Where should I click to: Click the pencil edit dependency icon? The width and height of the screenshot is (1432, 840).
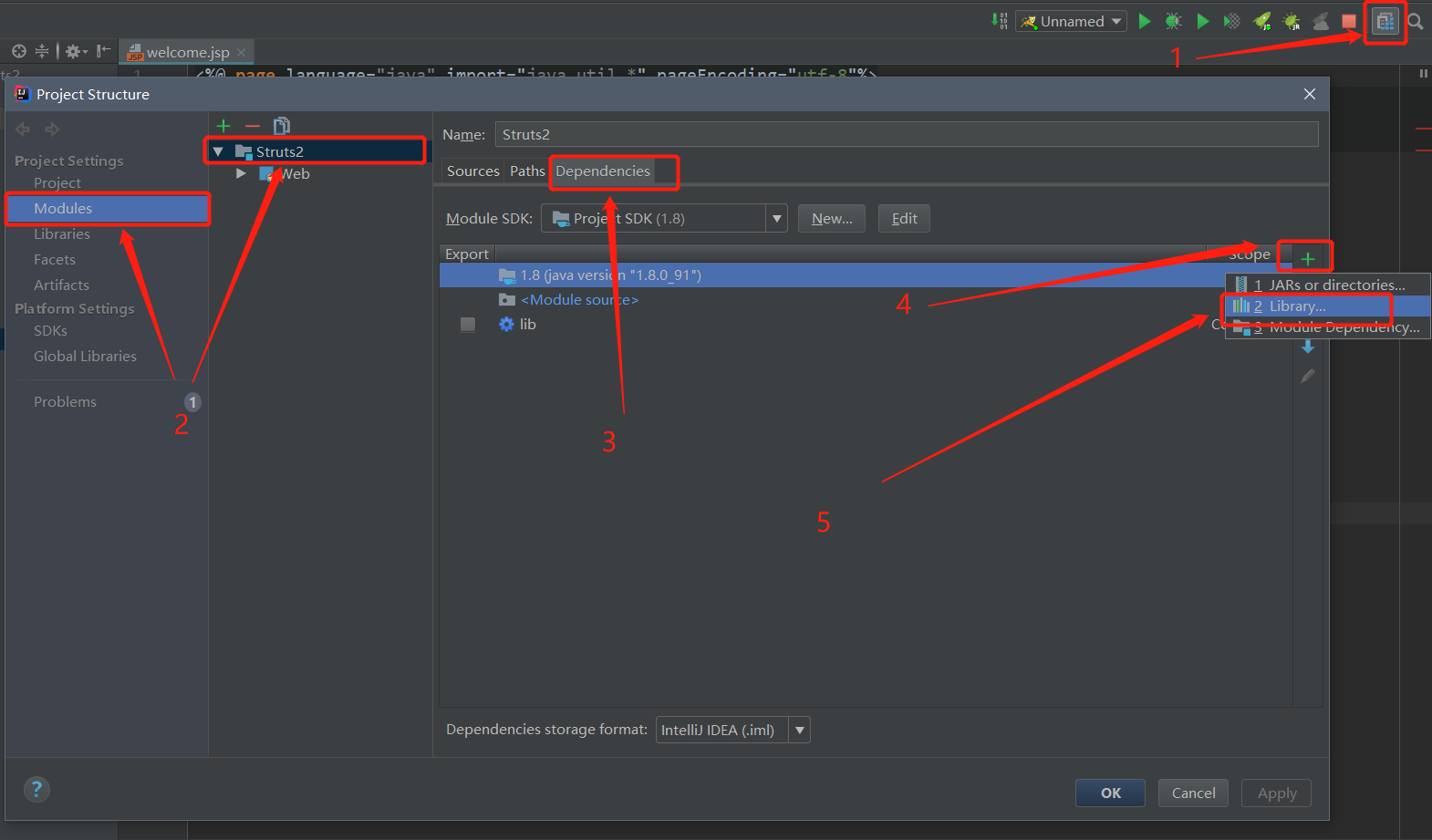coord(1308,376)
